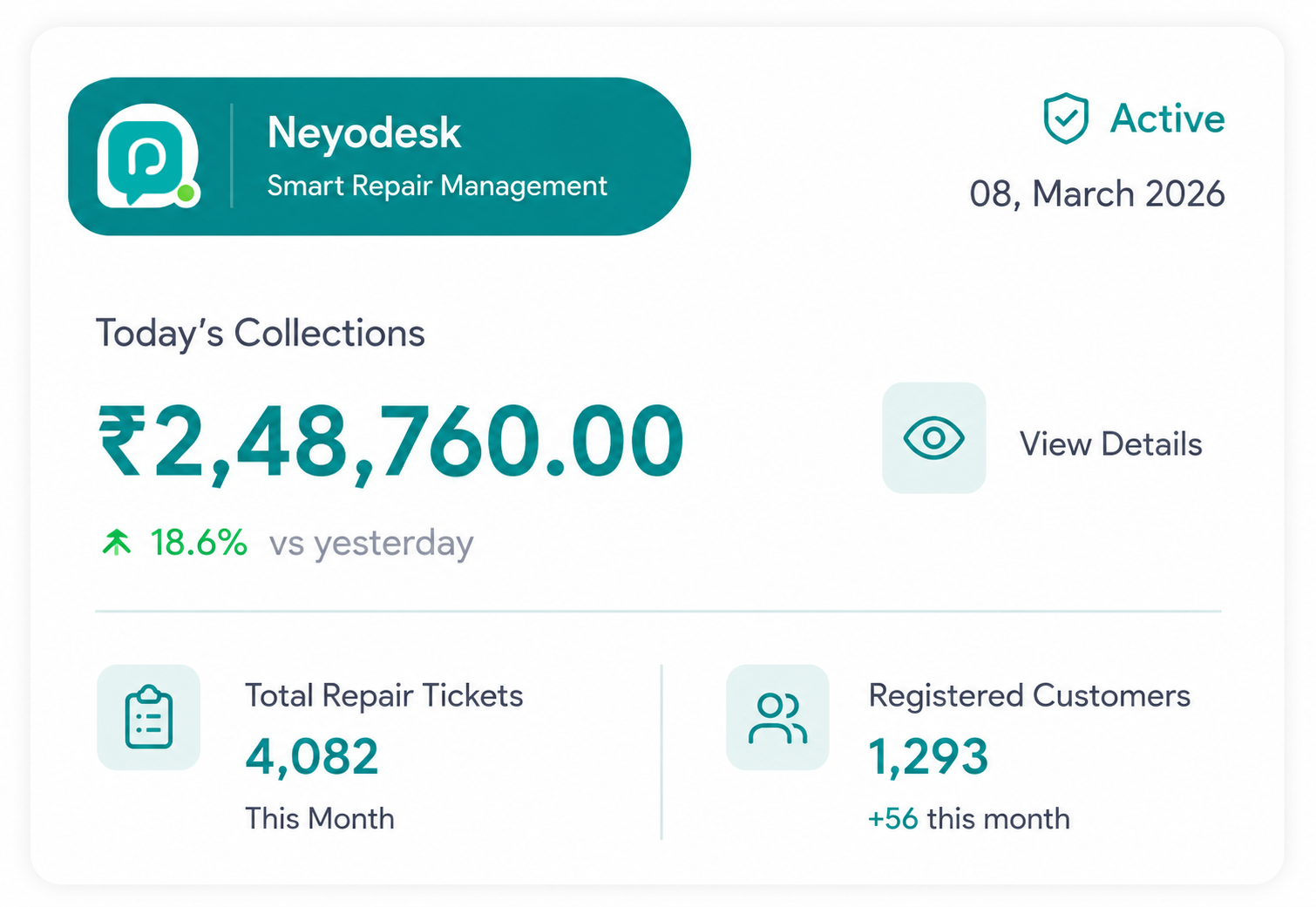Image resolution: width=1316 pixels, height=907 pixels.
Task: Toggle the eye icon to view details
Action: coord(933,437)
